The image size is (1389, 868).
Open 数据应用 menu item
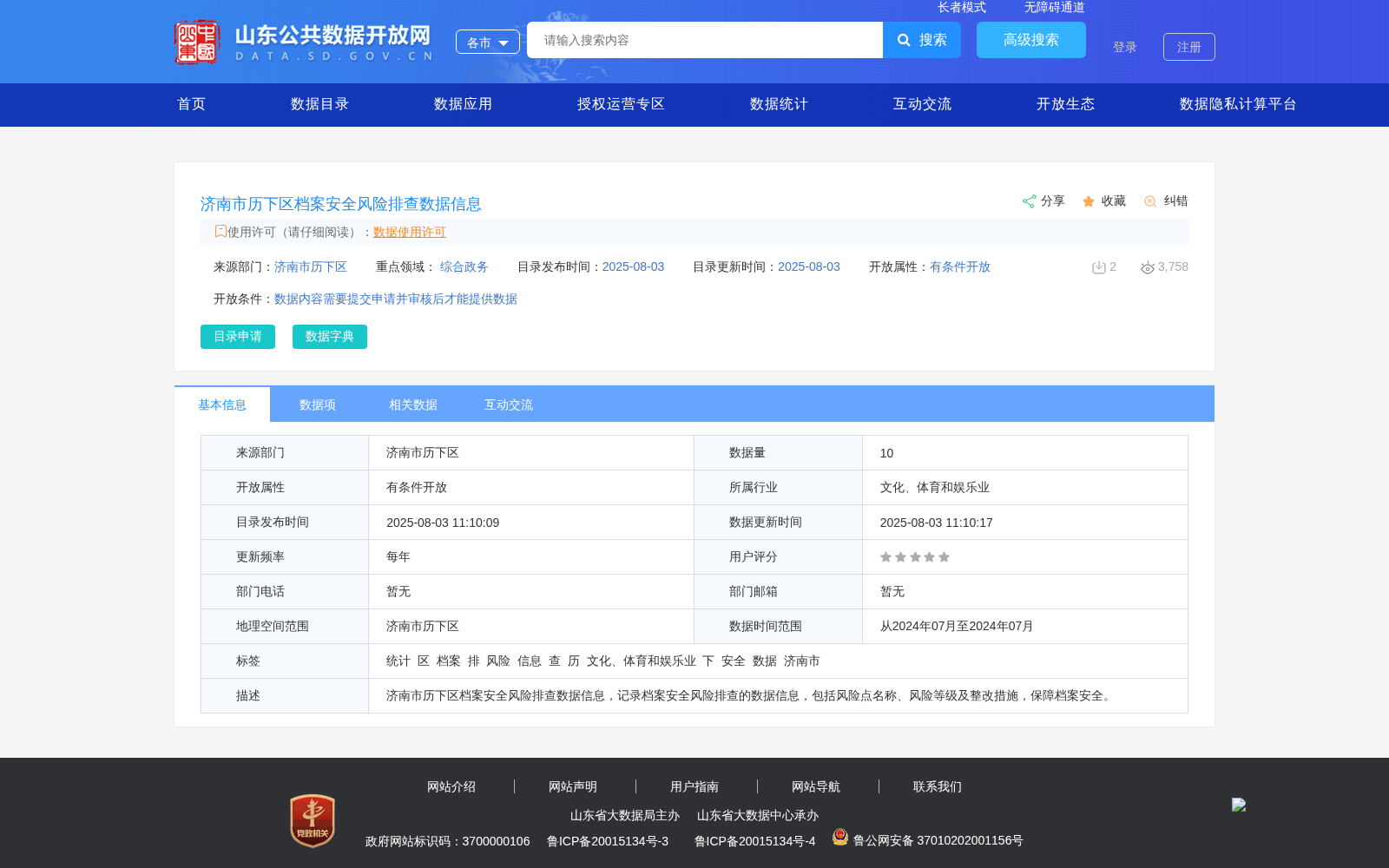pos(463,104)
